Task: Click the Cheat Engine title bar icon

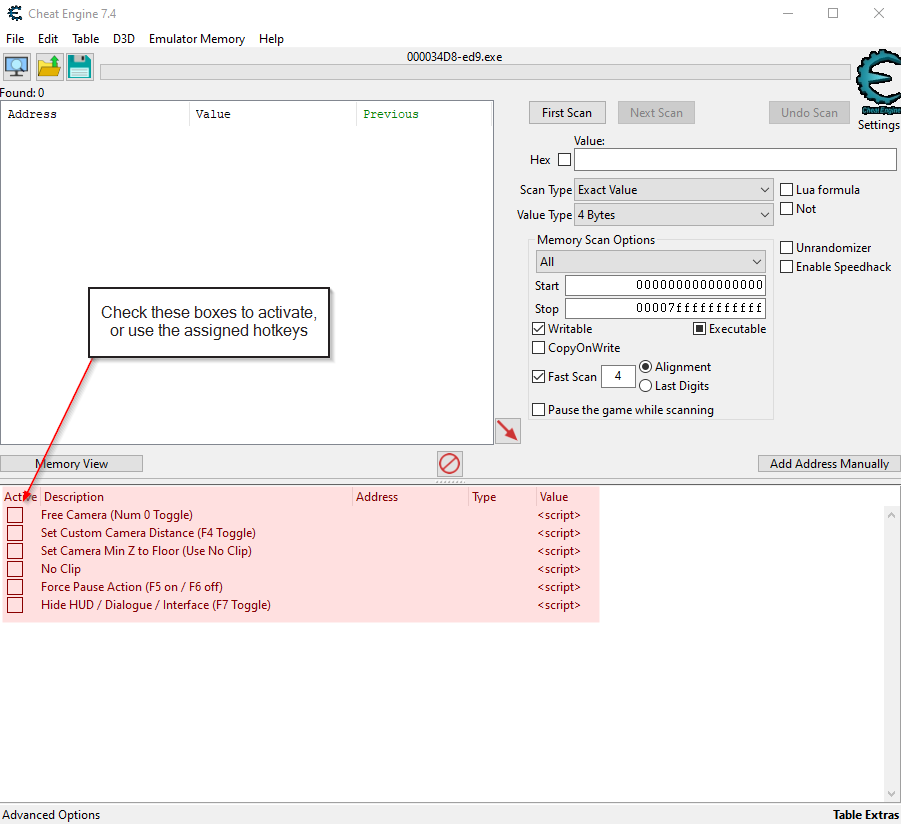Action: point(15,13)
